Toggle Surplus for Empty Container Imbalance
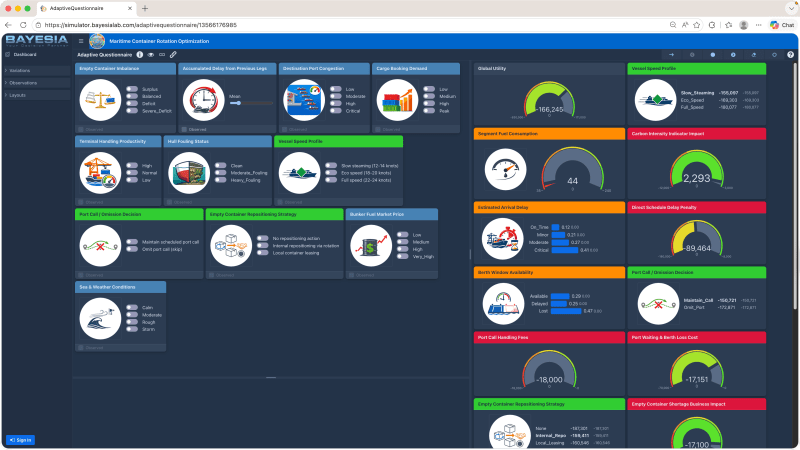Image resolution: width=800 pixels, height=450 pixels. click(x=132, y=89)
